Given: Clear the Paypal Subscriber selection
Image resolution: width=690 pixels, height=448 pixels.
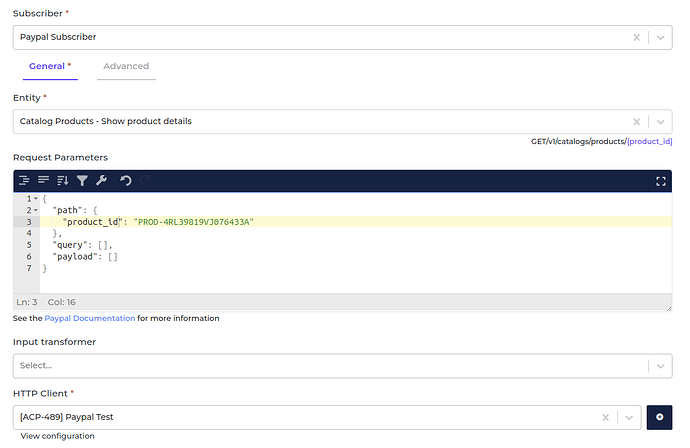Looking at the screenshot, I should coord(636,37).
